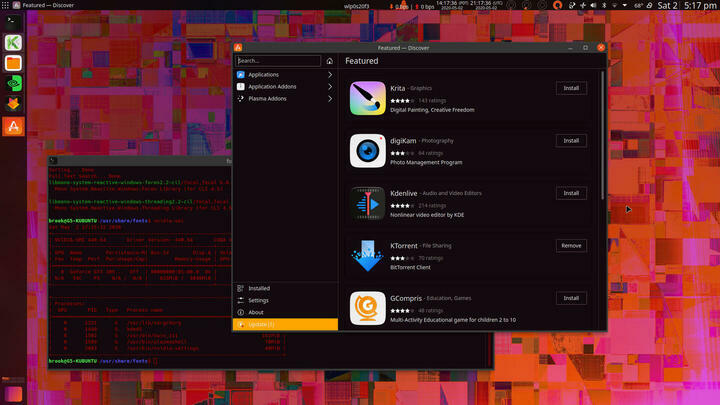Open the KTorrent download arrow icon
Image resolution: width=720 pixels, height=405 pixels.
(367, 256)
